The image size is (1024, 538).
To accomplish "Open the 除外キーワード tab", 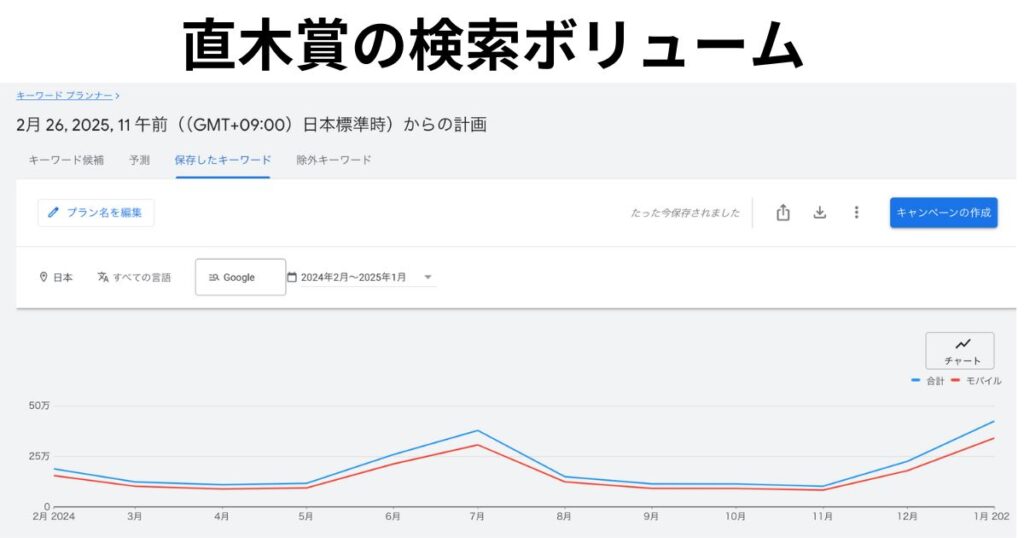I will [x=334, y=160].
